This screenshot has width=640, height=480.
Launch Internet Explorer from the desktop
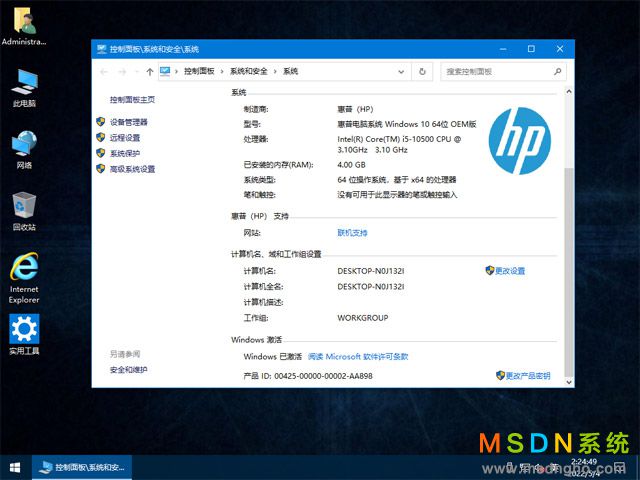(x=24, y=278)
